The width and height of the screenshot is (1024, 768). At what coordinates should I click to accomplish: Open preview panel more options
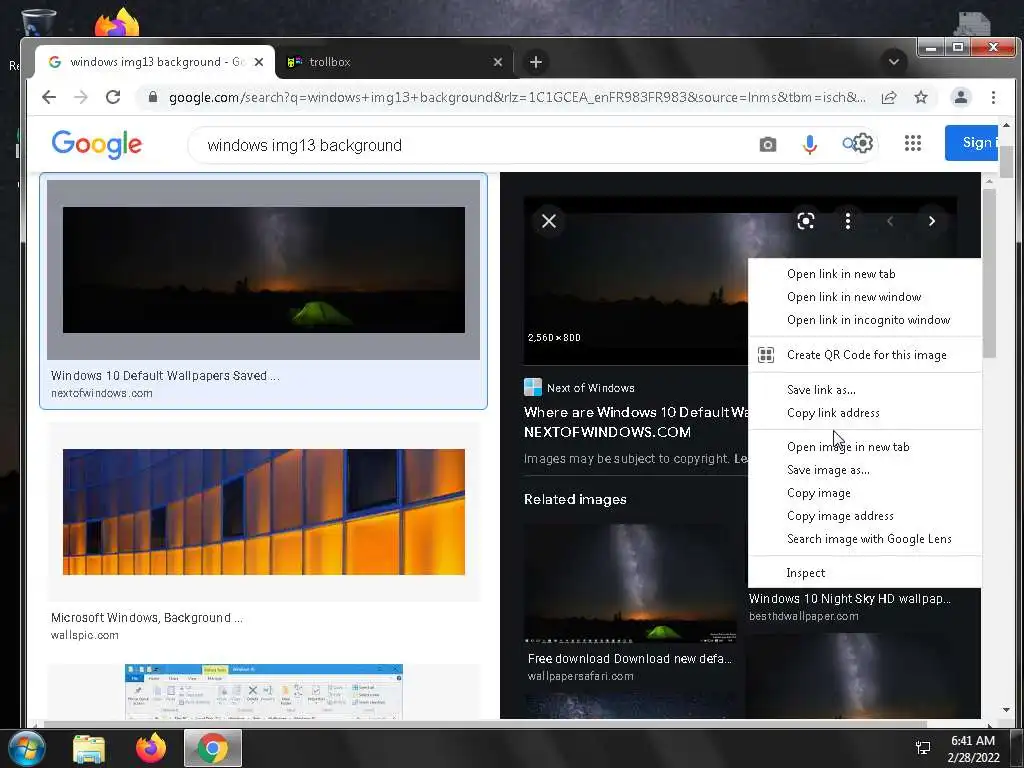pyautogui.click(x=848, y=221)
